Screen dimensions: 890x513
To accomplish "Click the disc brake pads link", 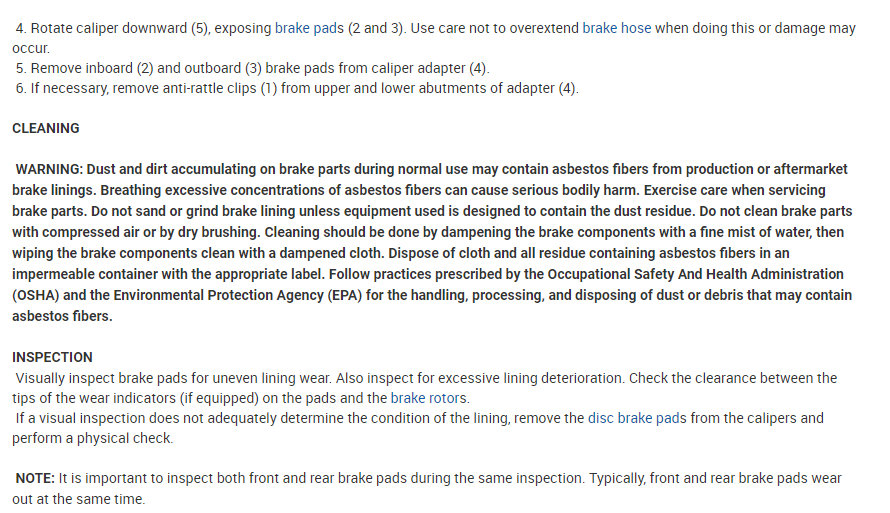I will (637, 418).
